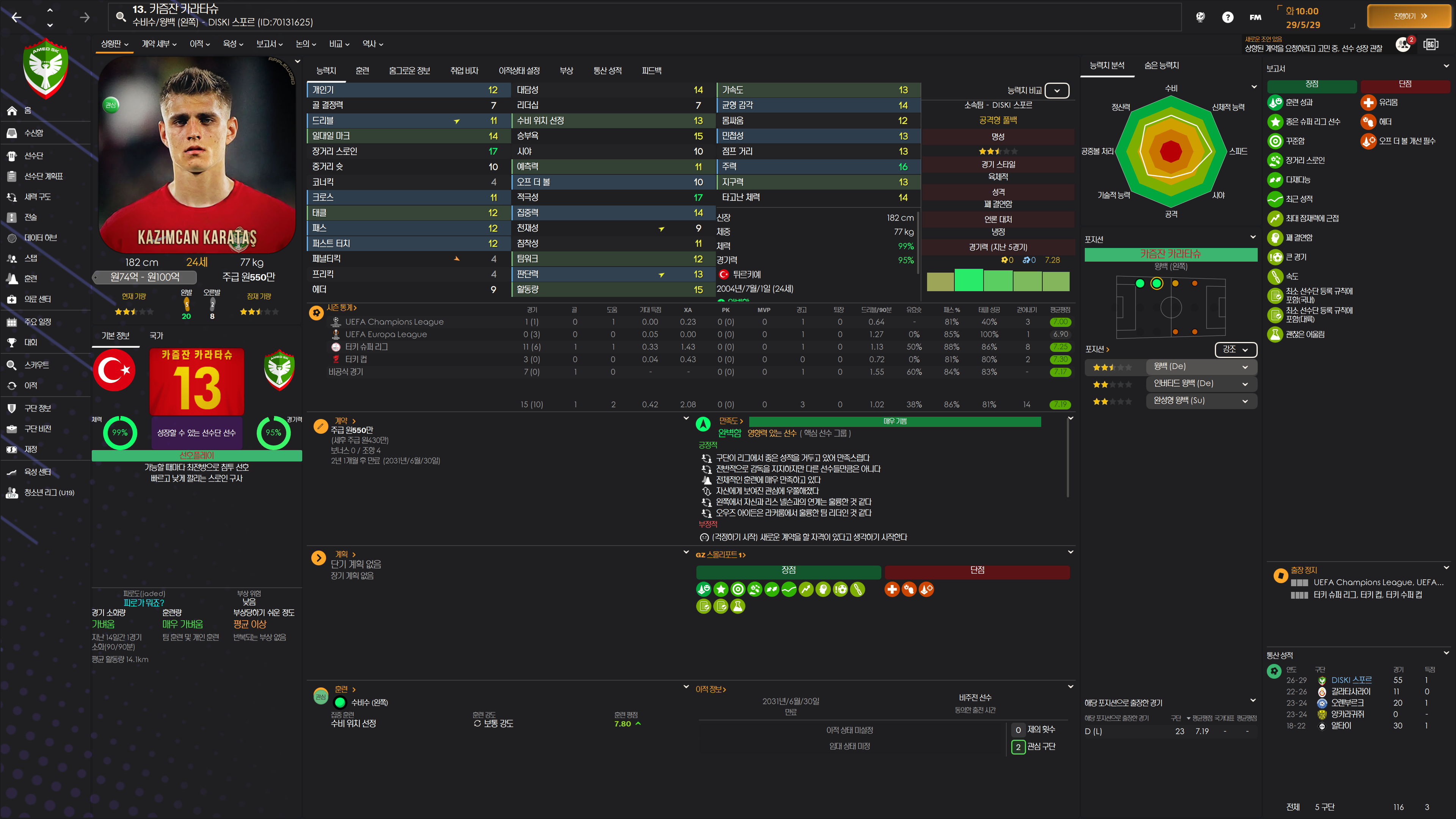Open the 능력치 비교 dropdown
Viewport: 1456px width, 819px height.
point(1056,91)
